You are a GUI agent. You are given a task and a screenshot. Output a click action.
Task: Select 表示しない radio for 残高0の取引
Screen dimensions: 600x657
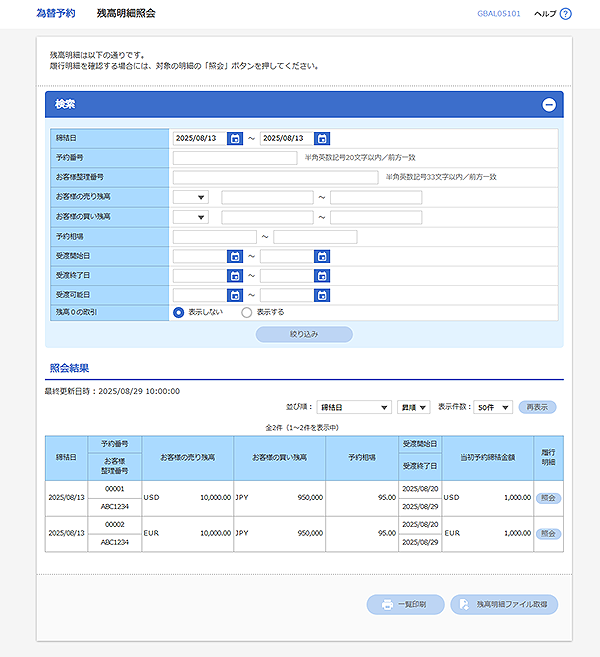(x=178, y=313)
